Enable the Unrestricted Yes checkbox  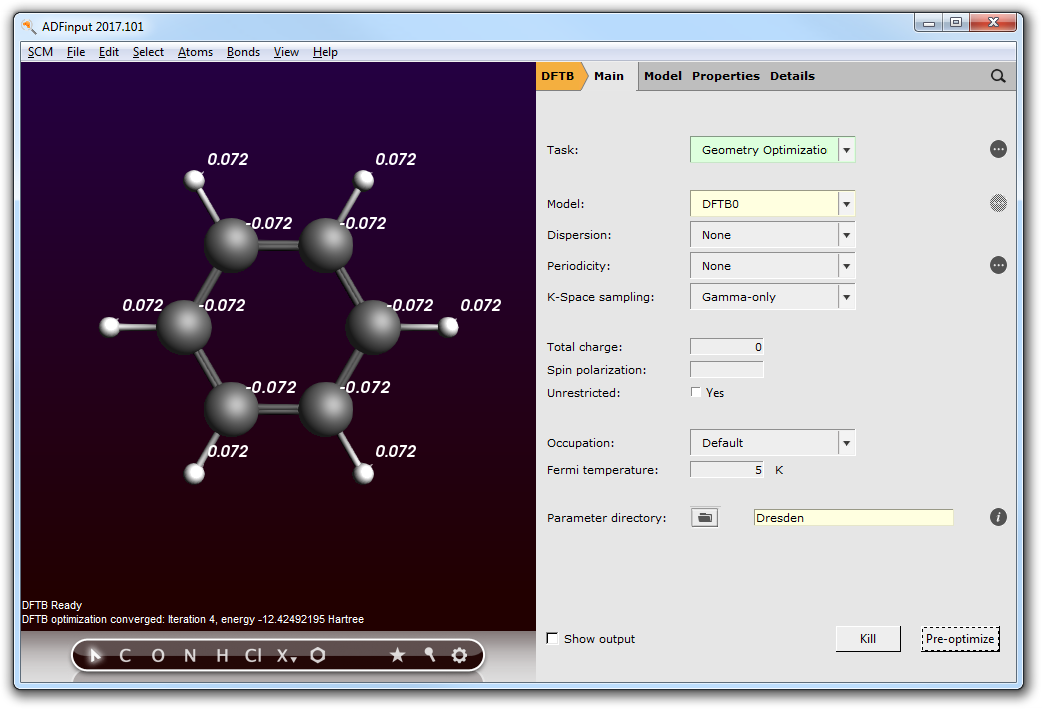pyautogui.click(x=696, y=392)
